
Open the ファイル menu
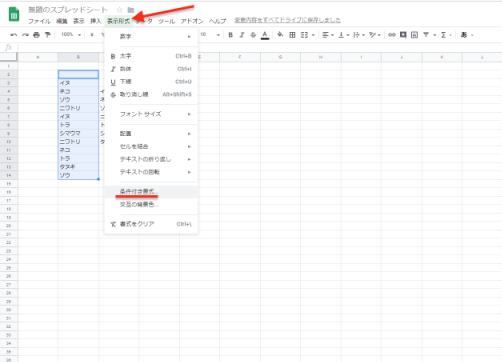39,21
